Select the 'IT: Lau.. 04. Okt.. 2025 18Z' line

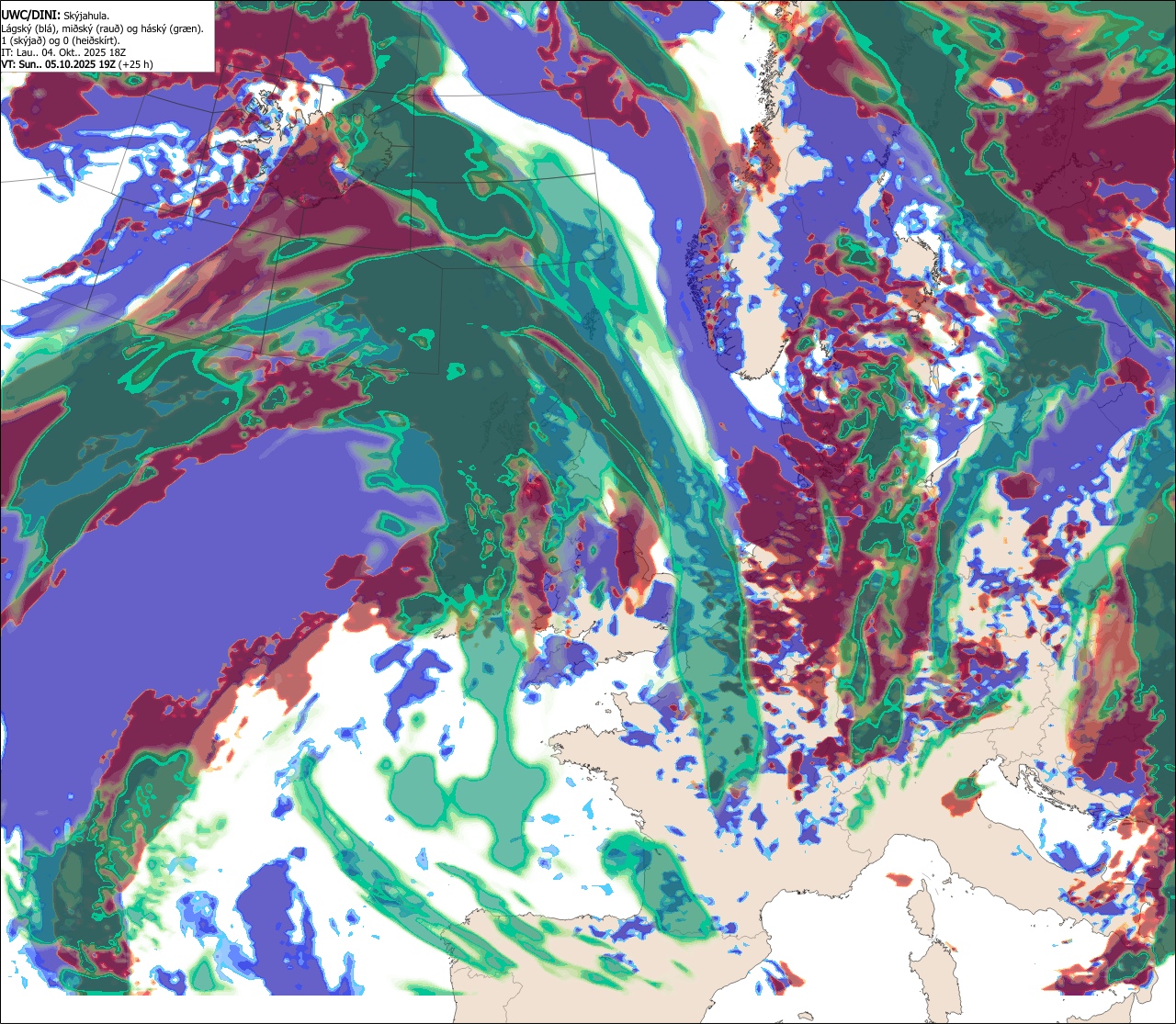pos(63,53)
